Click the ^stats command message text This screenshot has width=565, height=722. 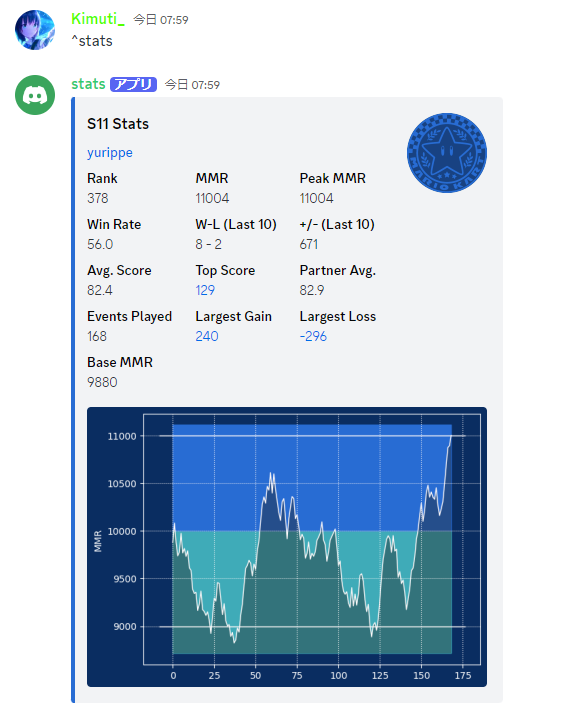[92, 41]
